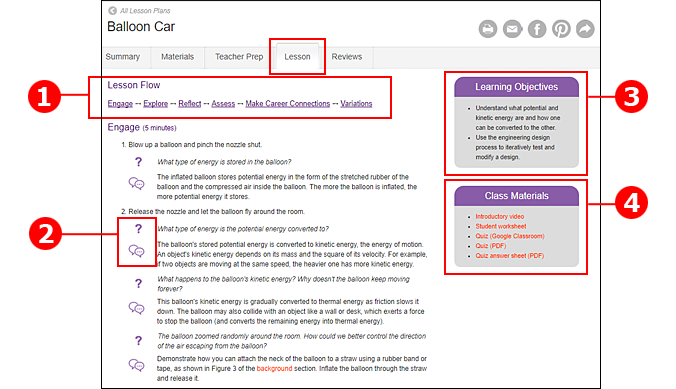The image size is (676, 389).
Task: Open the Introductory video link
Action: 500,216
